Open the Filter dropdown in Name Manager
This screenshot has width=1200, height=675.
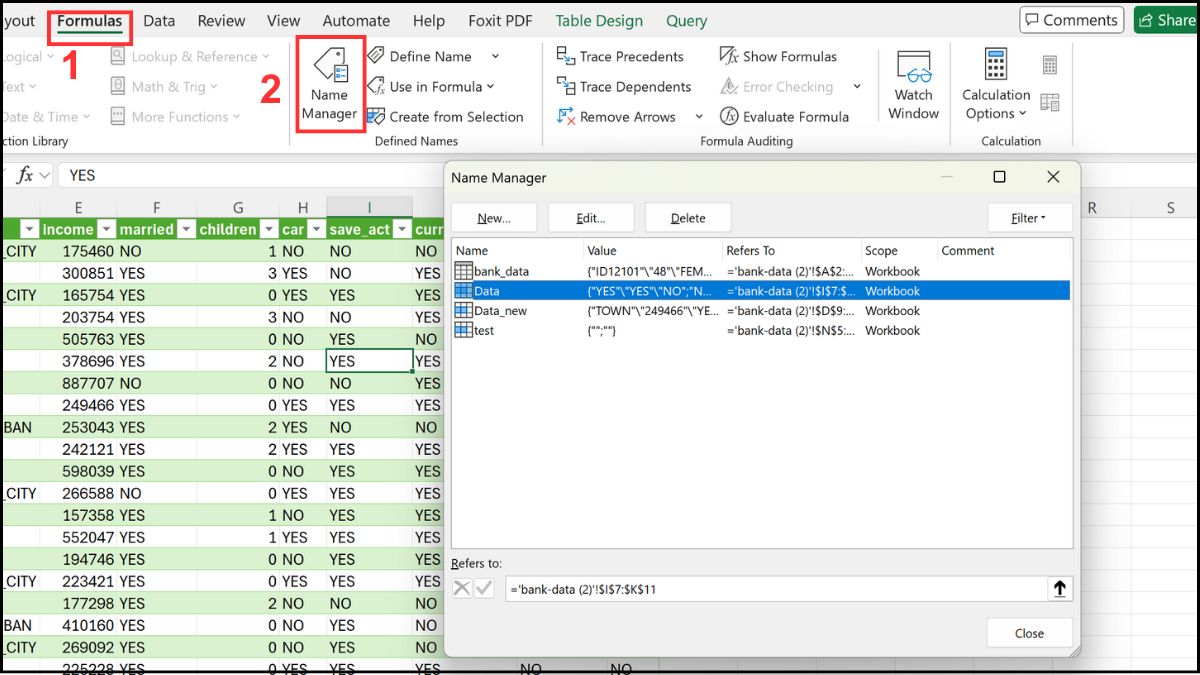[x=1030, y=217]
